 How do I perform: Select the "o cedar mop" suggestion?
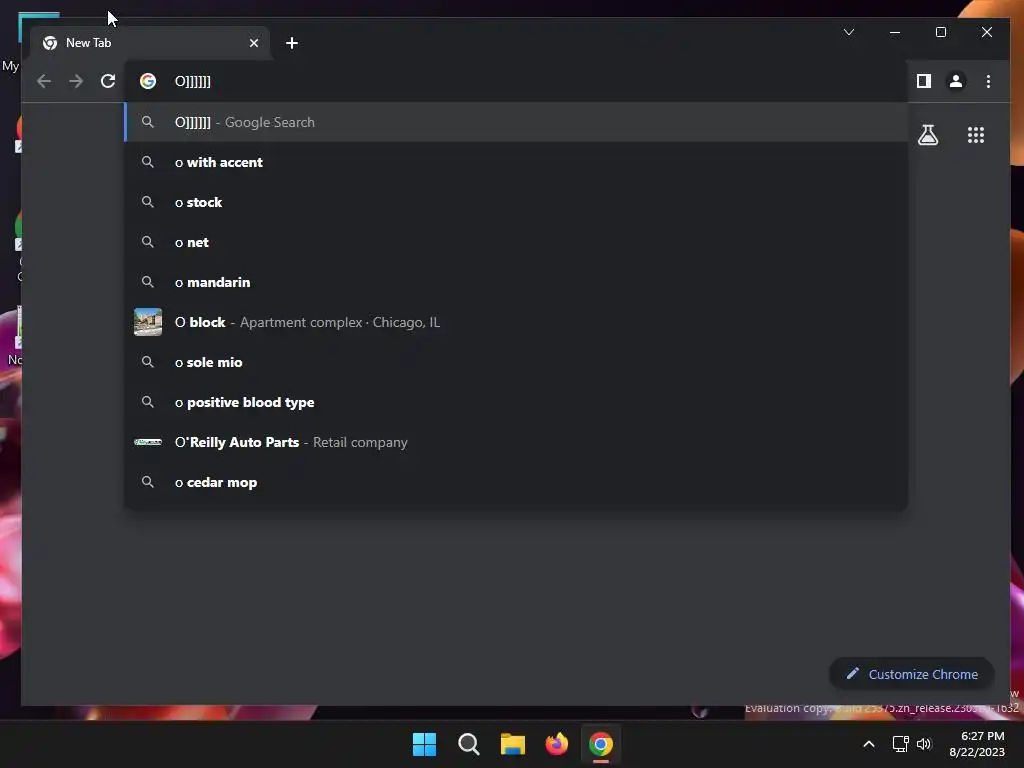pos(516,482)
